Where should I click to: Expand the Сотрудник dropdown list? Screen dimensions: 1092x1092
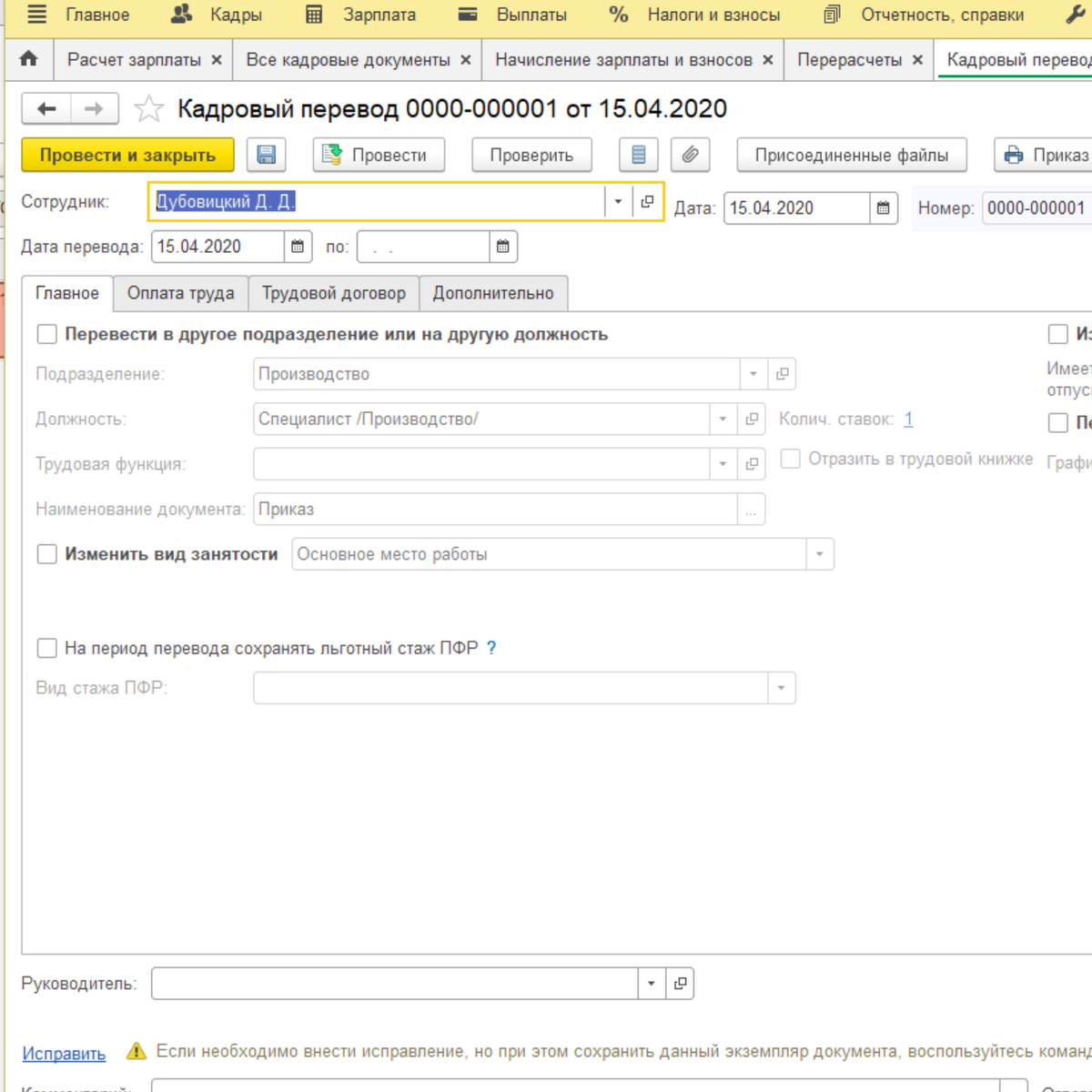[x=618, y=201]
